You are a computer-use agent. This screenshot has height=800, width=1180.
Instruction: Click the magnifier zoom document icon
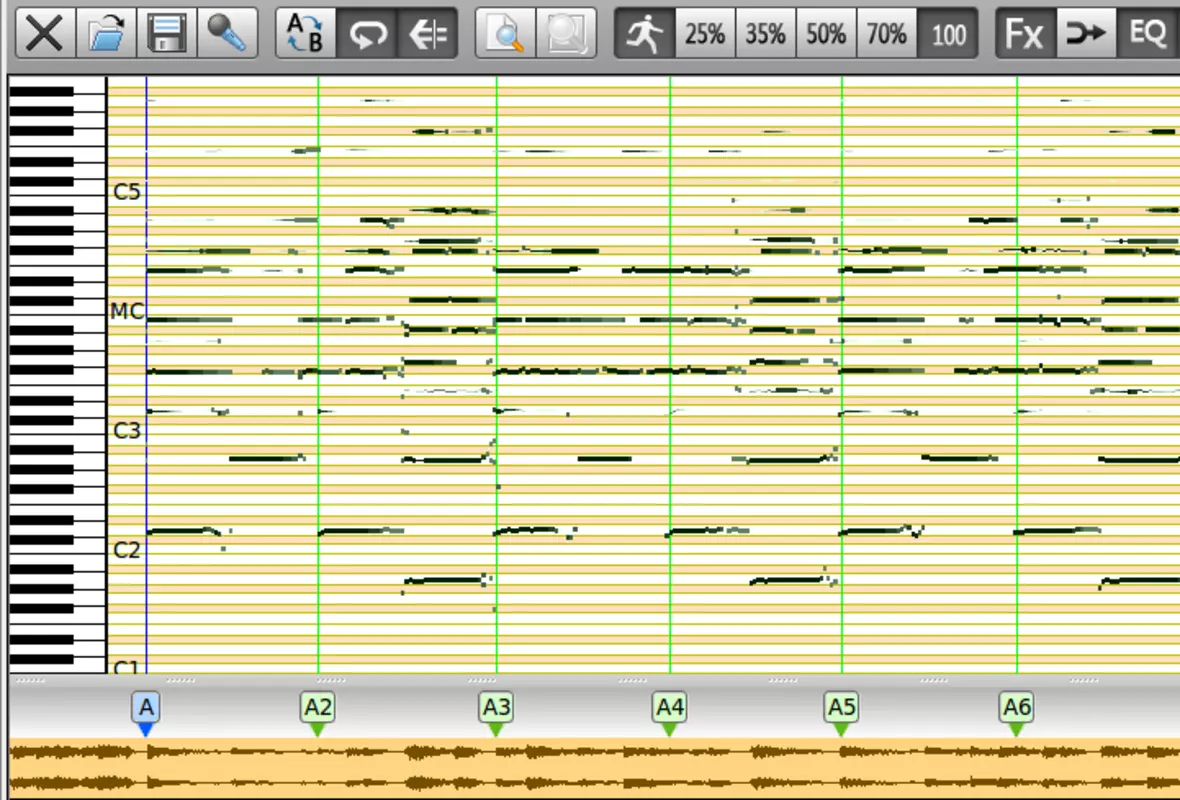(506, 33)
